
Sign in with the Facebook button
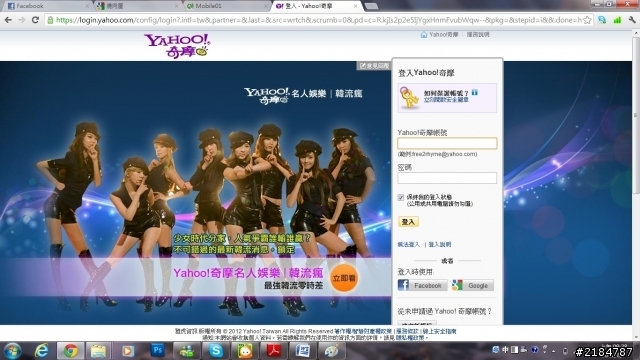(x=422, y=285)
